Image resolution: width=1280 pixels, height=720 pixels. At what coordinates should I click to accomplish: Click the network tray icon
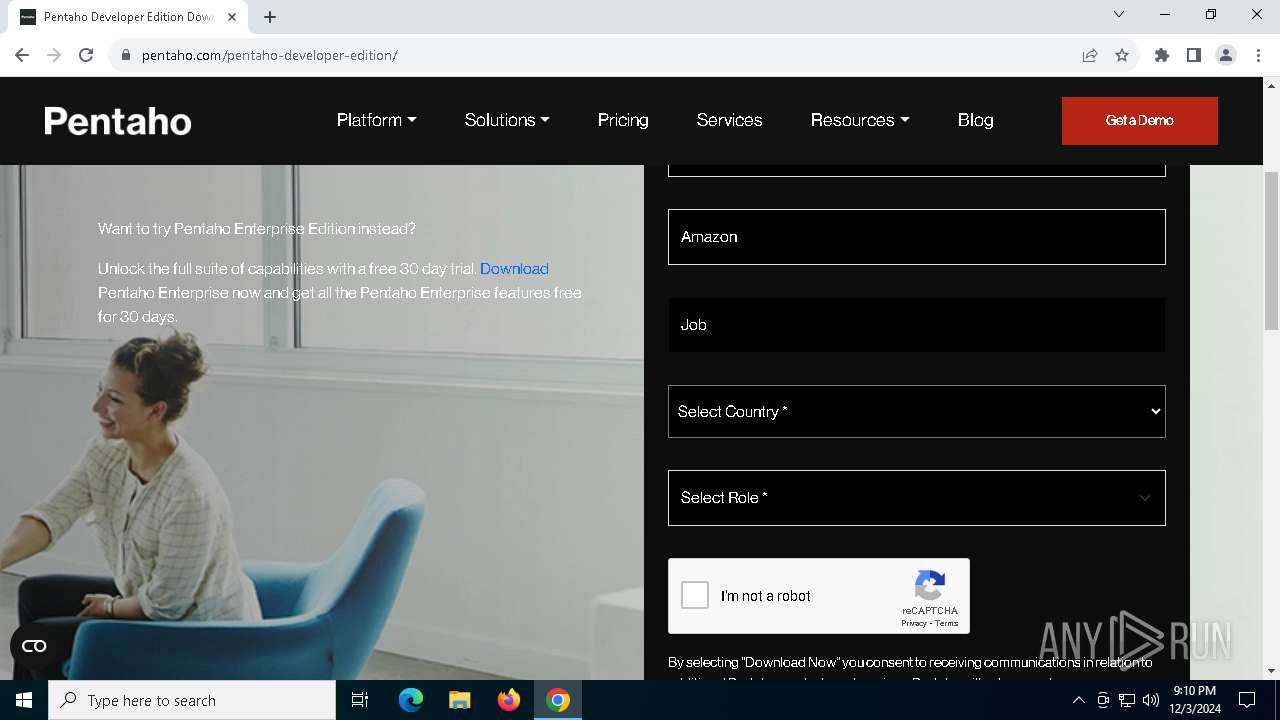(1127, 700)
